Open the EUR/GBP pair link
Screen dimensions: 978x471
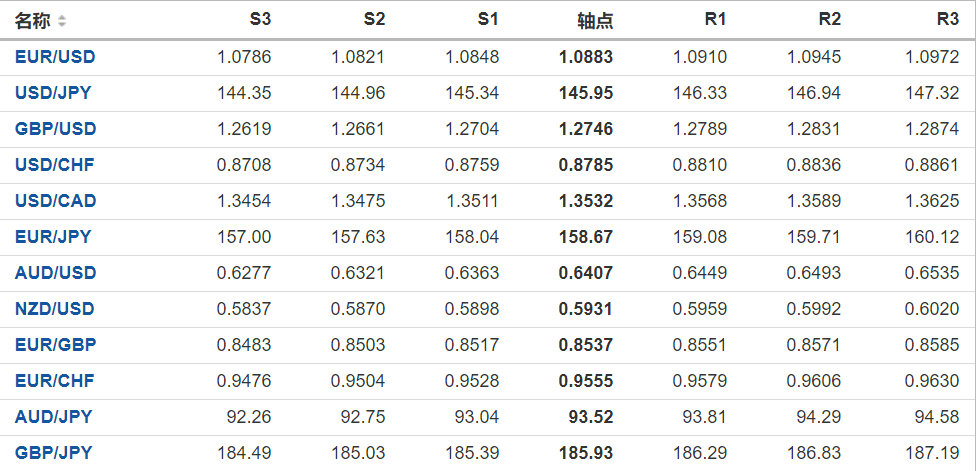coord(55,345)
